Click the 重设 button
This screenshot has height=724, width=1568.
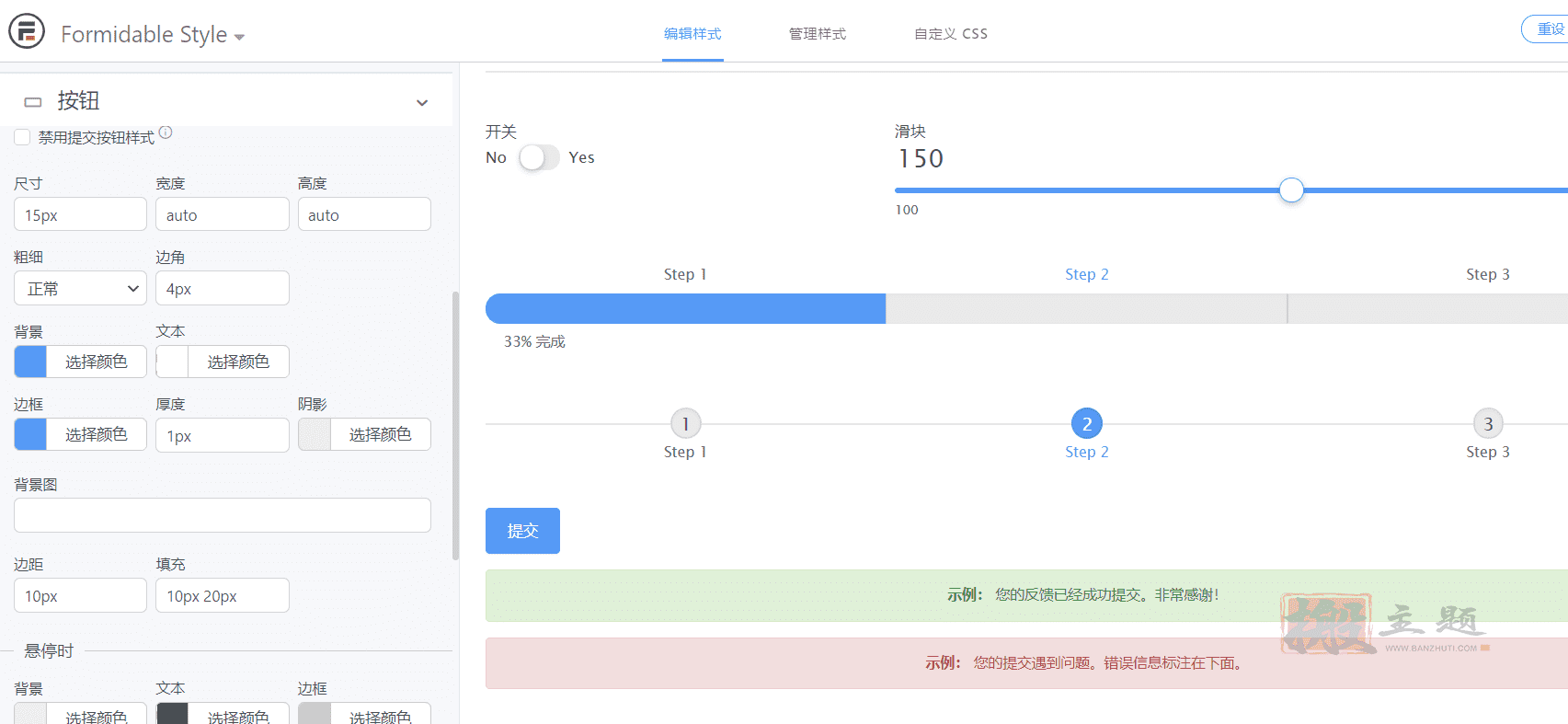(1547, 29)
